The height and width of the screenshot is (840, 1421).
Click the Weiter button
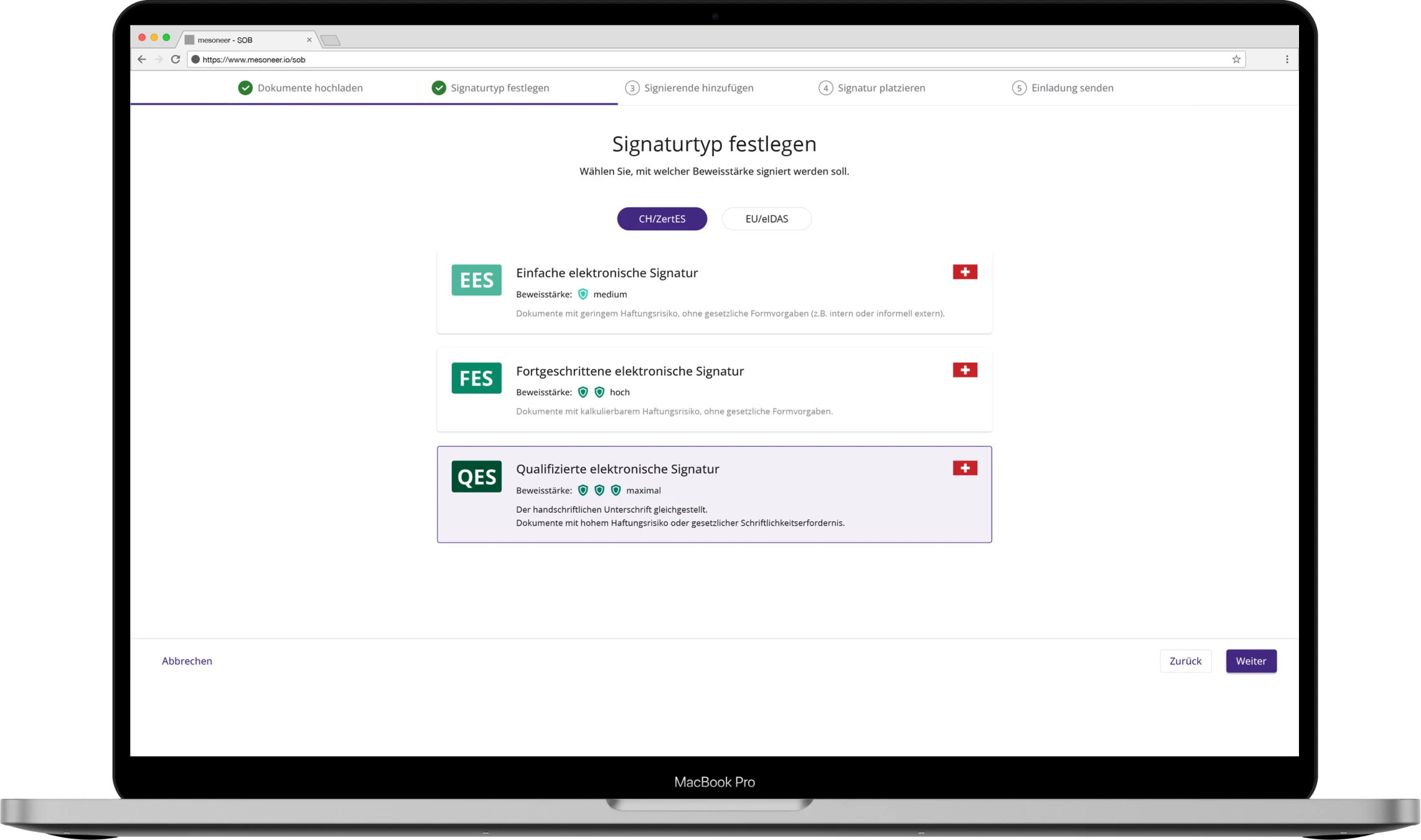(1250, 661)
